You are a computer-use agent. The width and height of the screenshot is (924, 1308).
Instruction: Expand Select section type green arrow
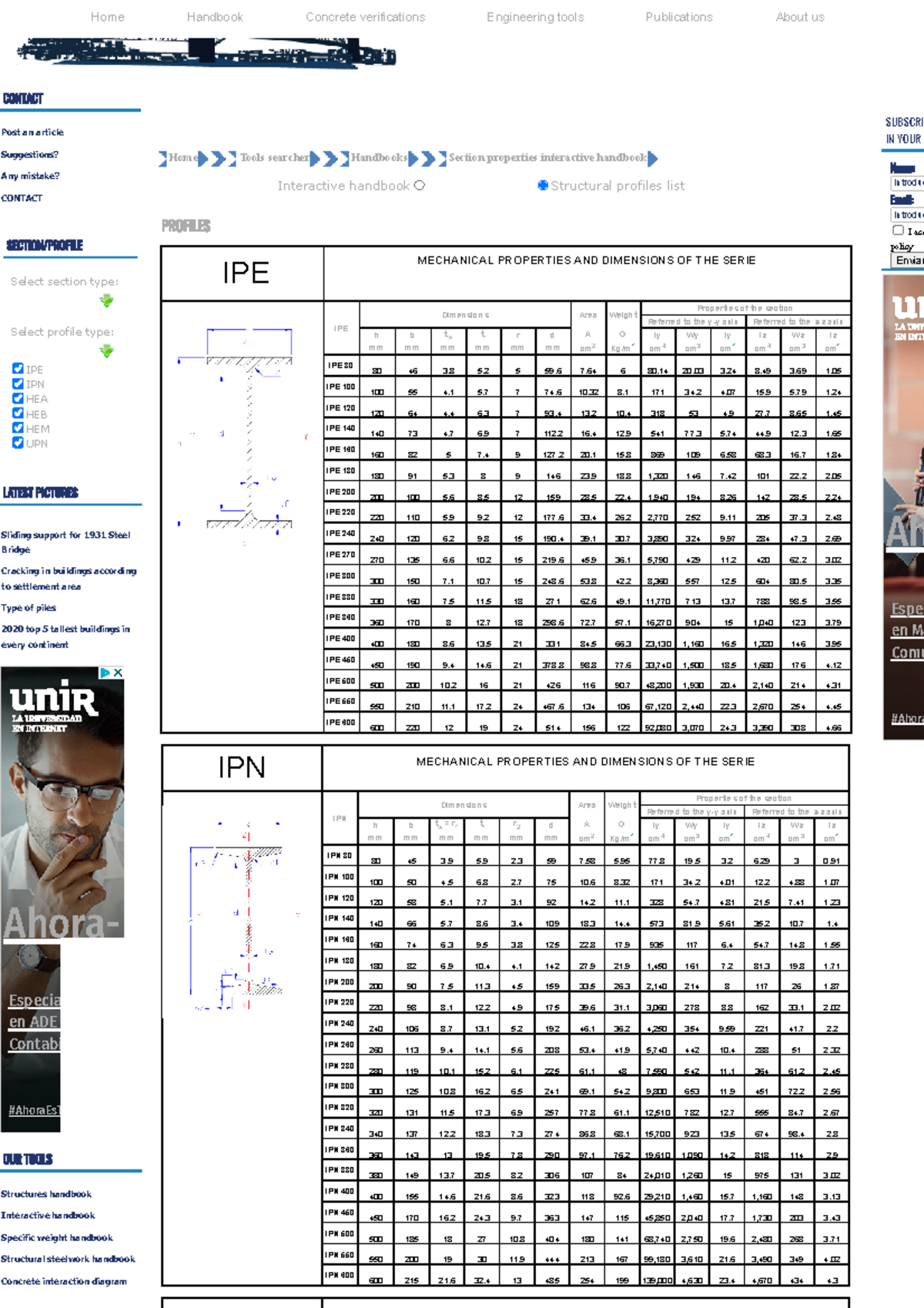(107, 301)
